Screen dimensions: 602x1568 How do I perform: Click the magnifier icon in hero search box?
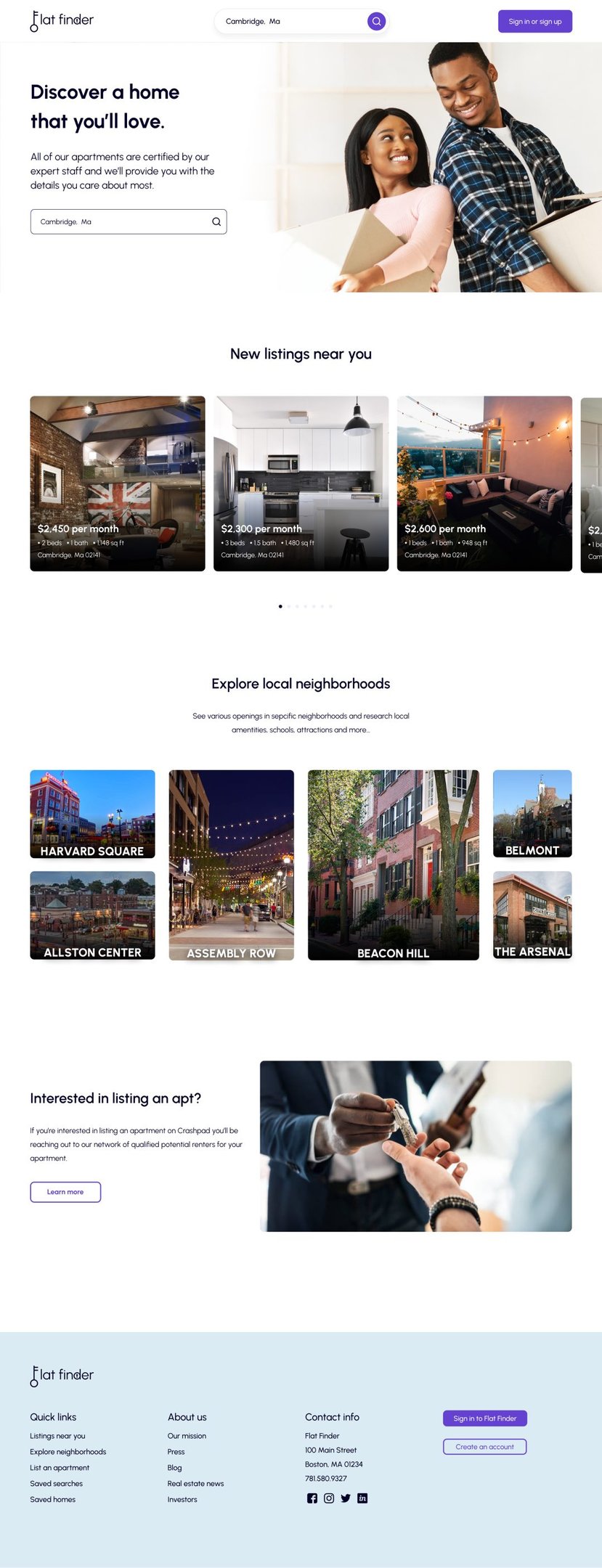point(216,222)
